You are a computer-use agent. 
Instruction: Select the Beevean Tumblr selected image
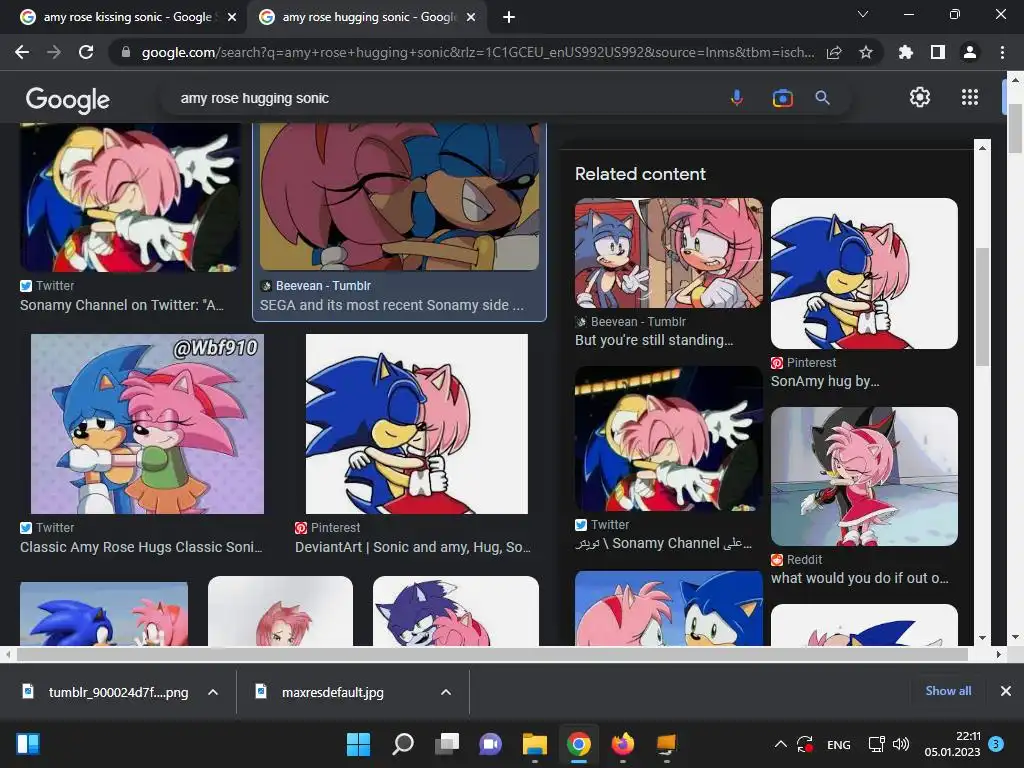pos(399,196)
